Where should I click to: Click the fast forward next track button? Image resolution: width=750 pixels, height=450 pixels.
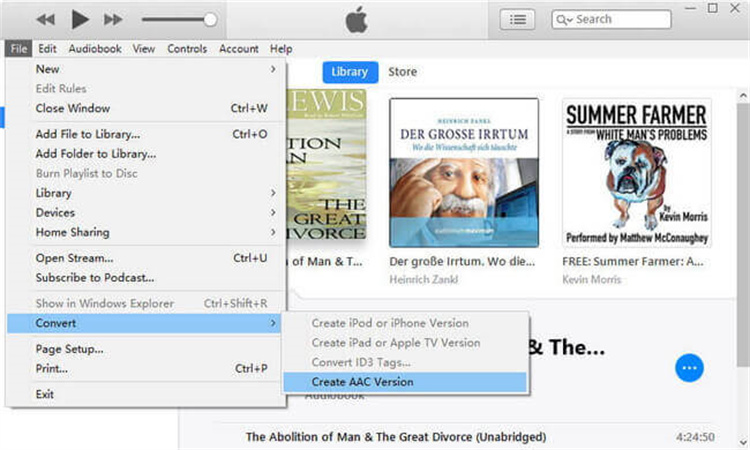coord(113,20)
